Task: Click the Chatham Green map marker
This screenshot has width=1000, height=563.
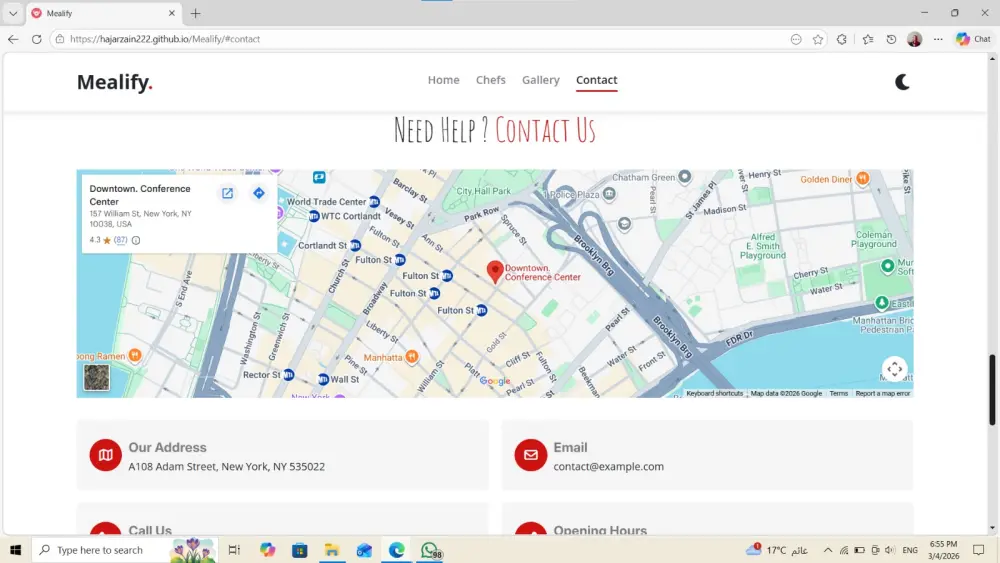Action: [684, 176]
